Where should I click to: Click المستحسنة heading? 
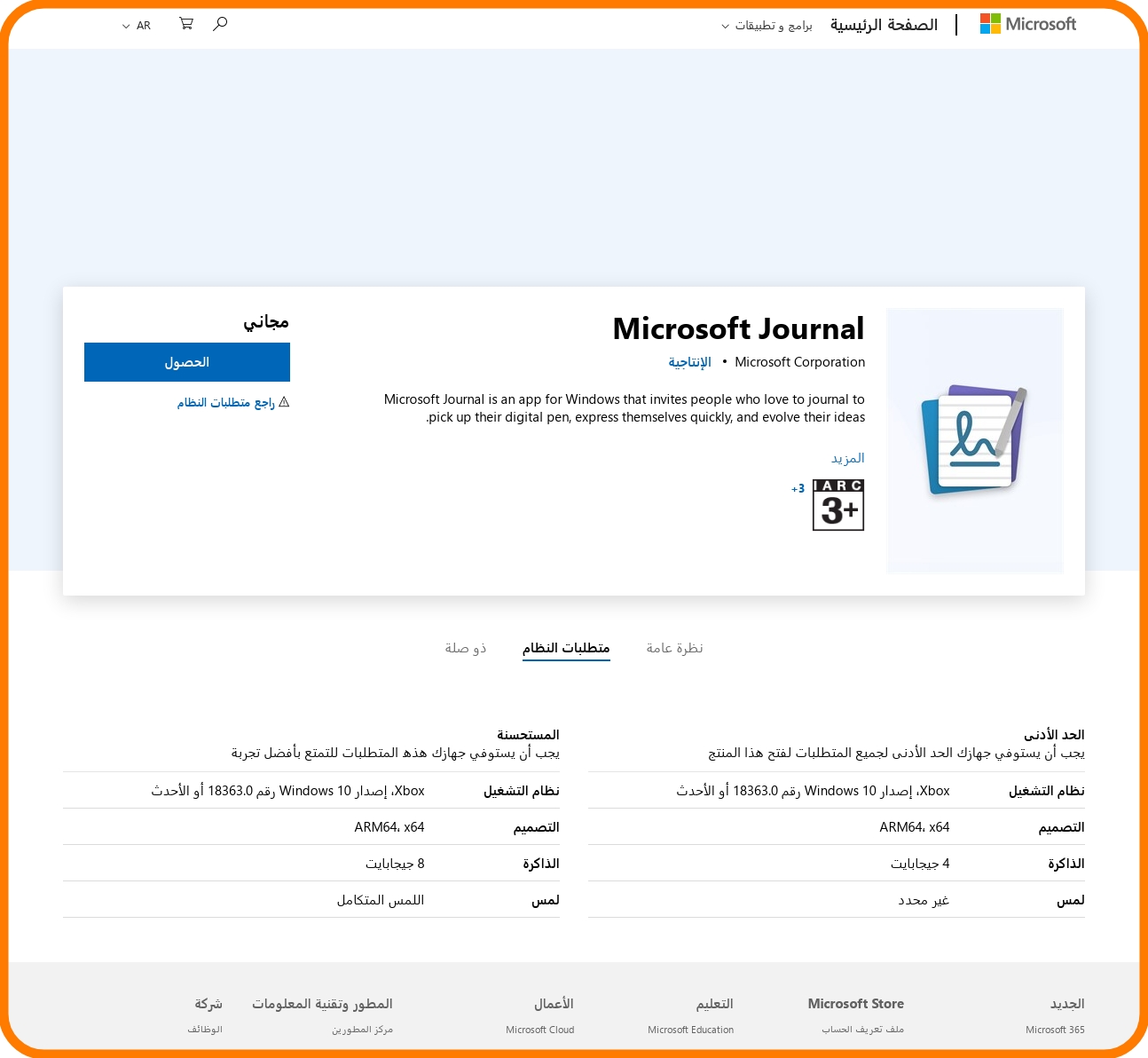coord(528,735)
